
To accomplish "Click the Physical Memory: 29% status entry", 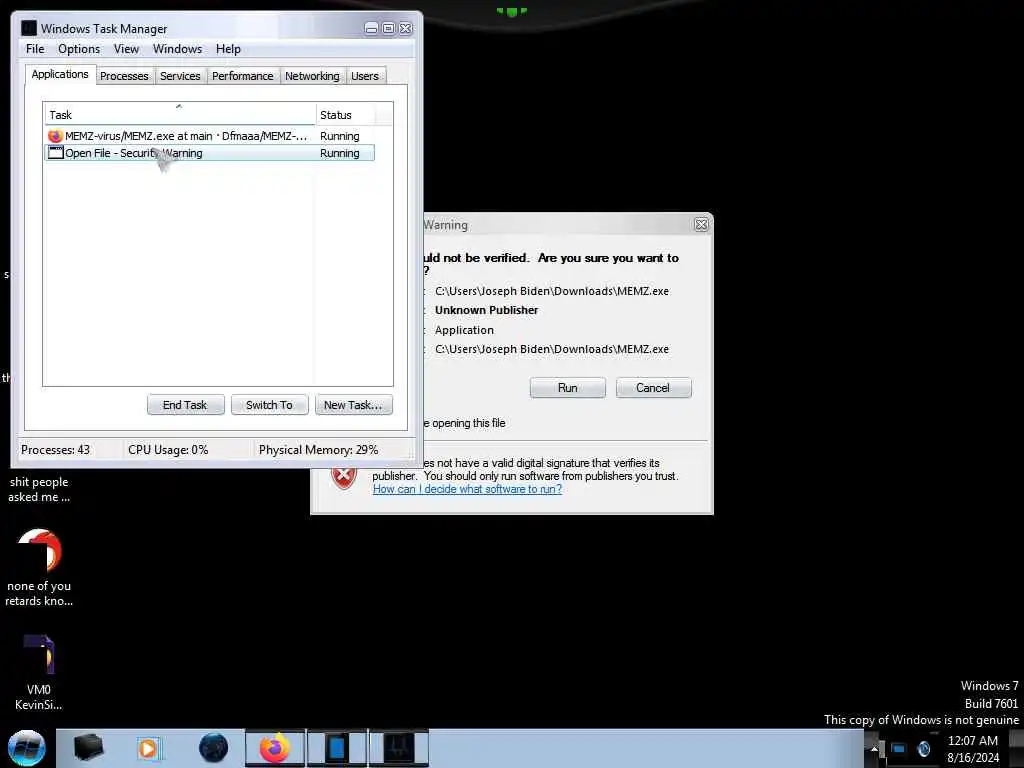I will coord(318,450).
